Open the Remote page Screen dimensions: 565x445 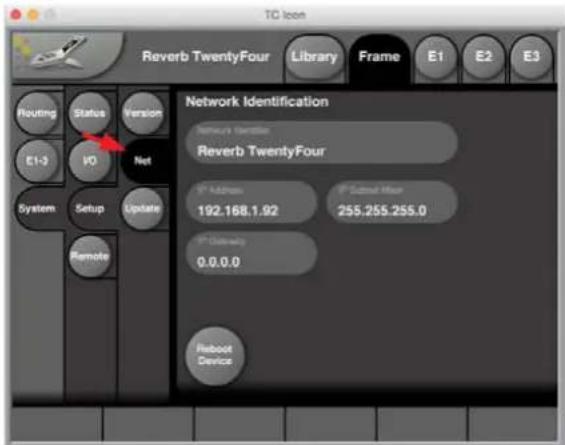tap(89, 256)
